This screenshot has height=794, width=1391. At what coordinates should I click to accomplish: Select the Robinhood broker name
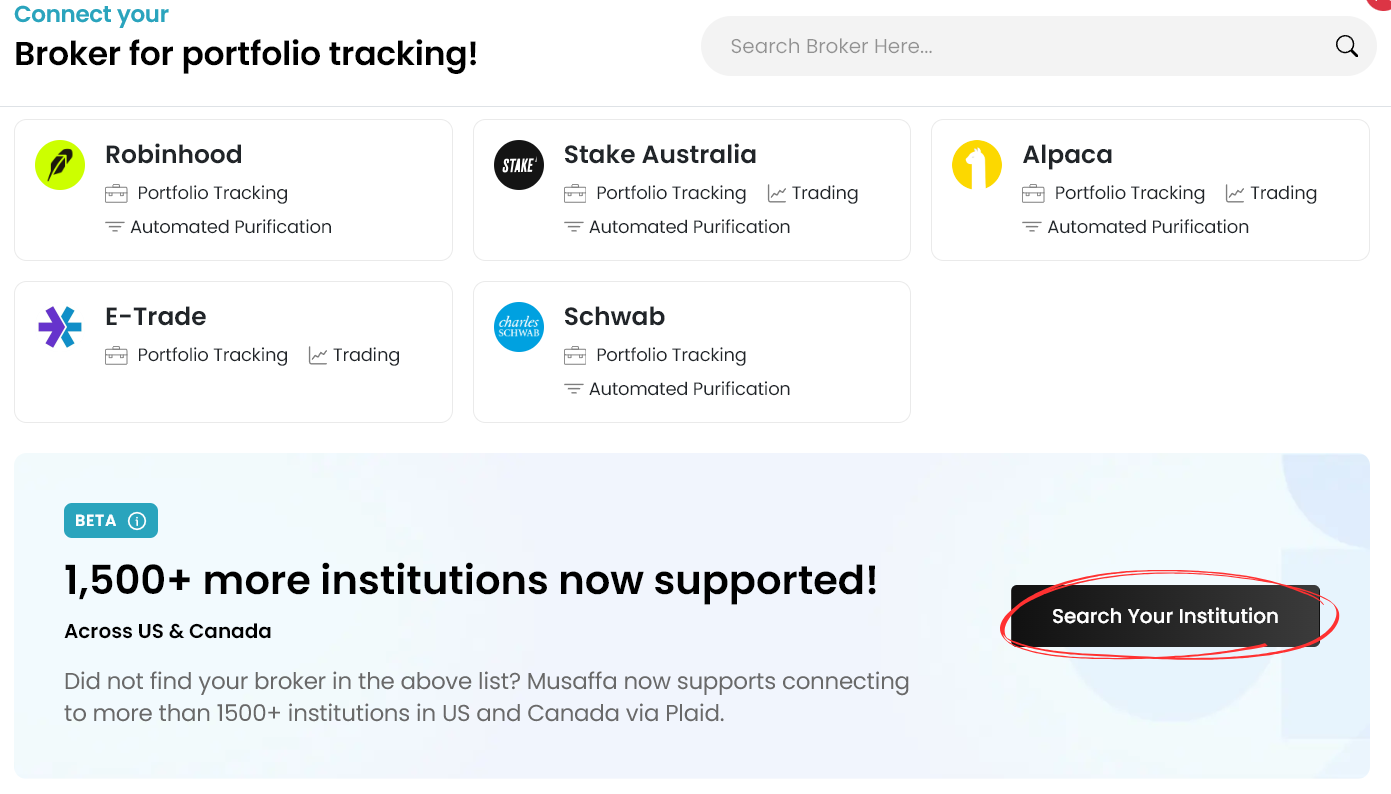click(173, 154)
